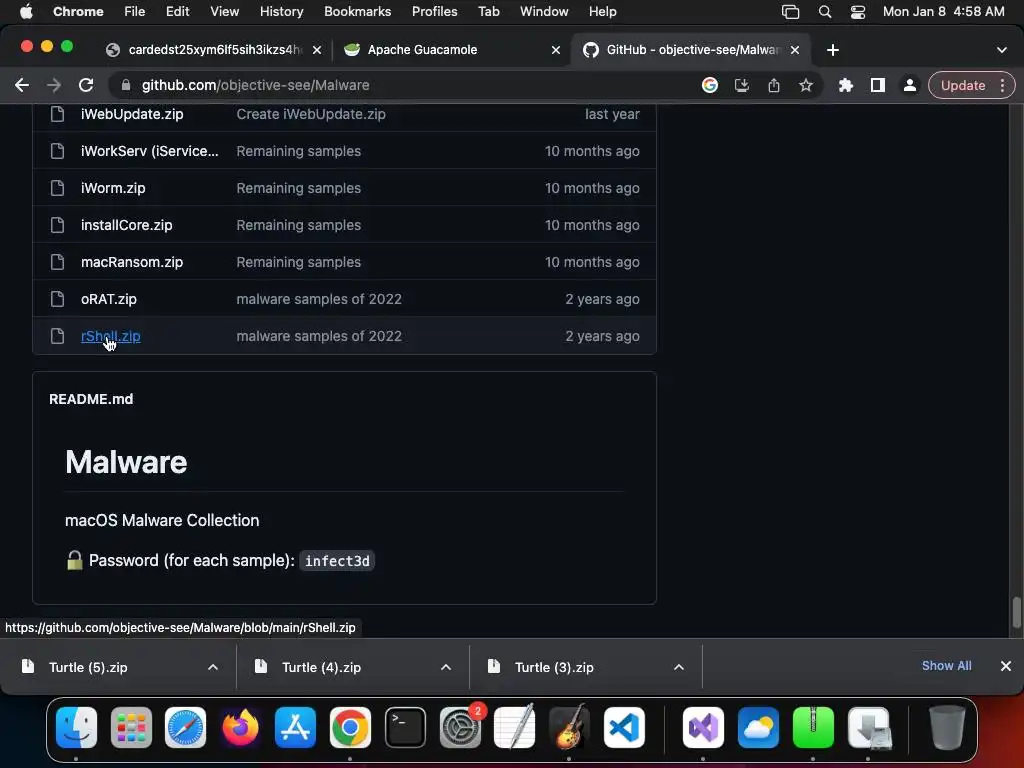This screenshot has width=1024, height=768.
Task: Click the share page icon
Action: coord(774,86)
